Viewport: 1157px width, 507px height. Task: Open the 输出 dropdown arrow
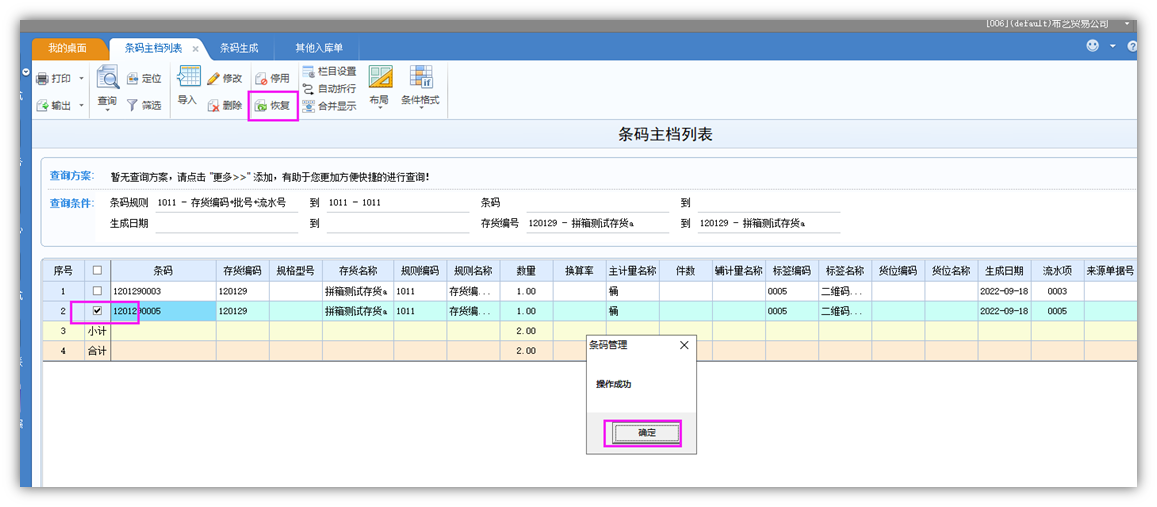81,106
